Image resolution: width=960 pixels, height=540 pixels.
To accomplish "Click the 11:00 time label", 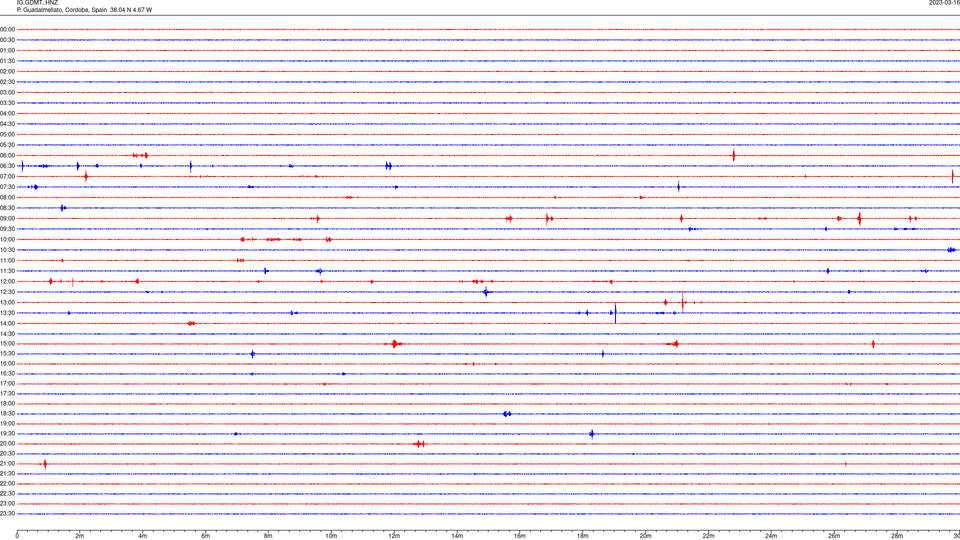I will click(x=7, y=261).
